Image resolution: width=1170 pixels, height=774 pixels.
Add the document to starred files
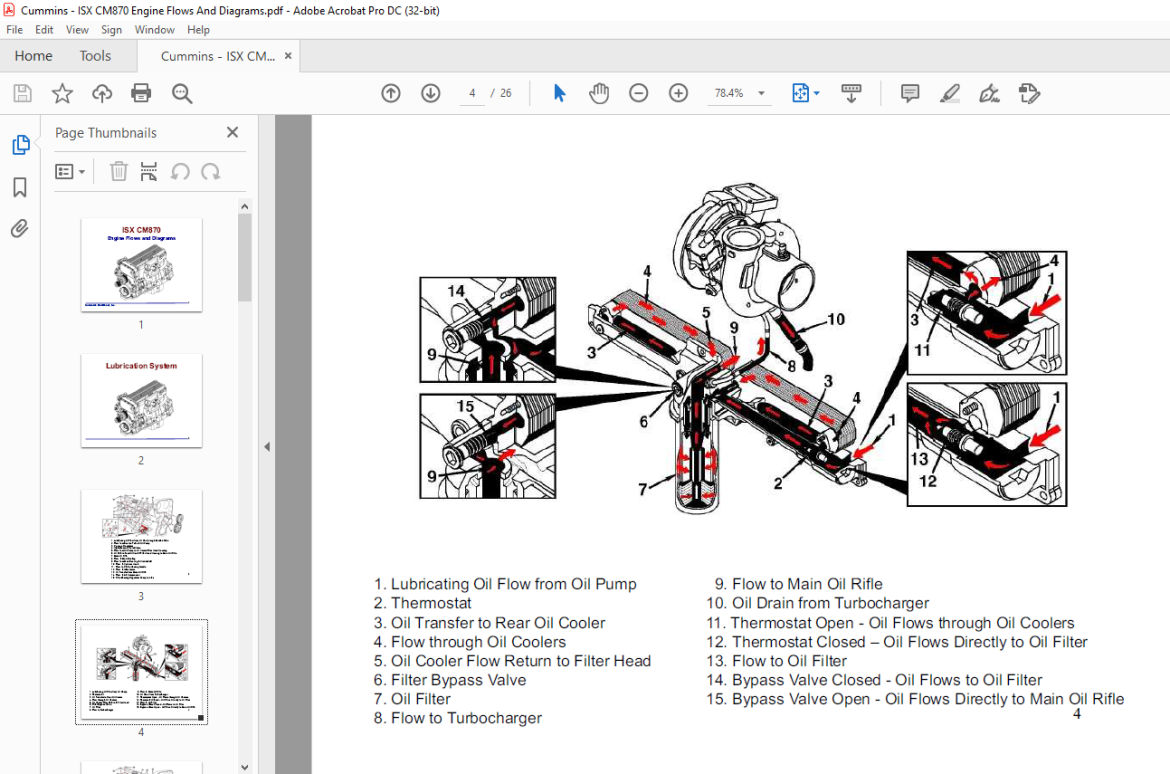pyautogui.click(x=62, y=93)
